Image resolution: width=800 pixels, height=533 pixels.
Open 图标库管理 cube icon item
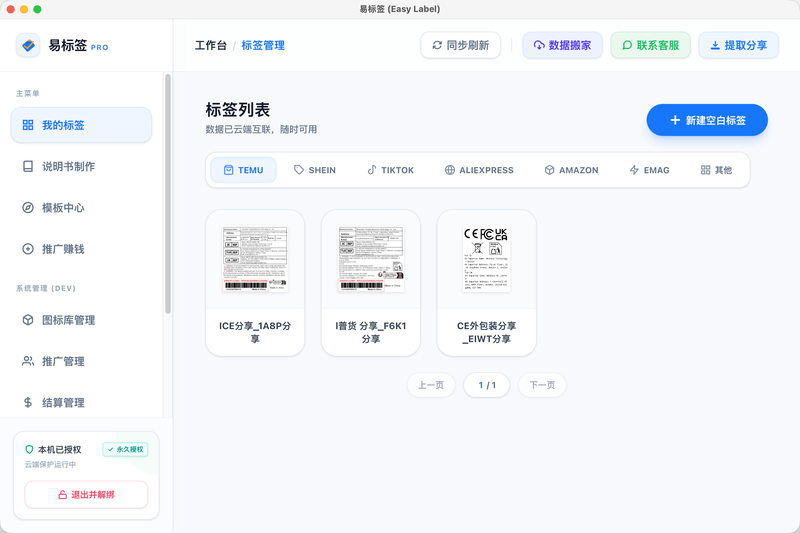click(81, 320)
